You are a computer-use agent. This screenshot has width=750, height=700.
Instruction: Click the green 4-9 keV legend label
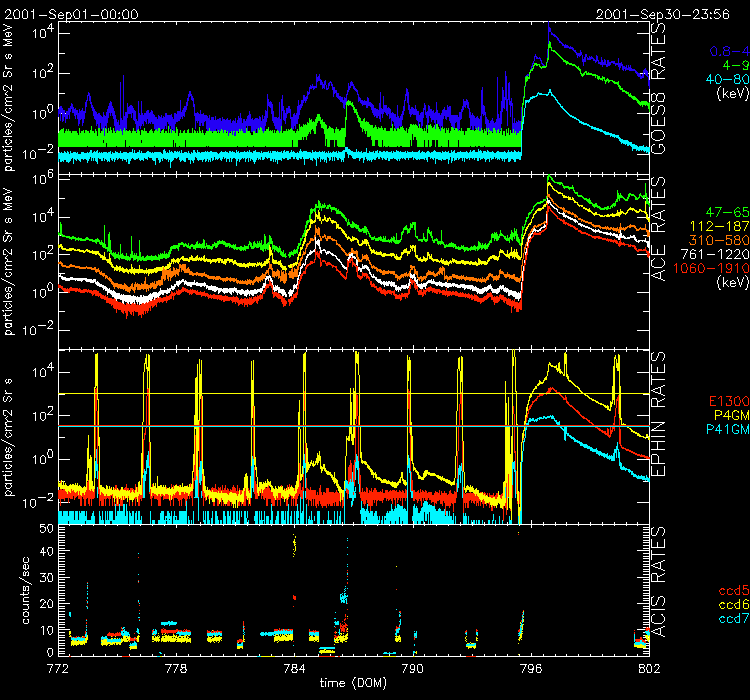tap(736, 64)
